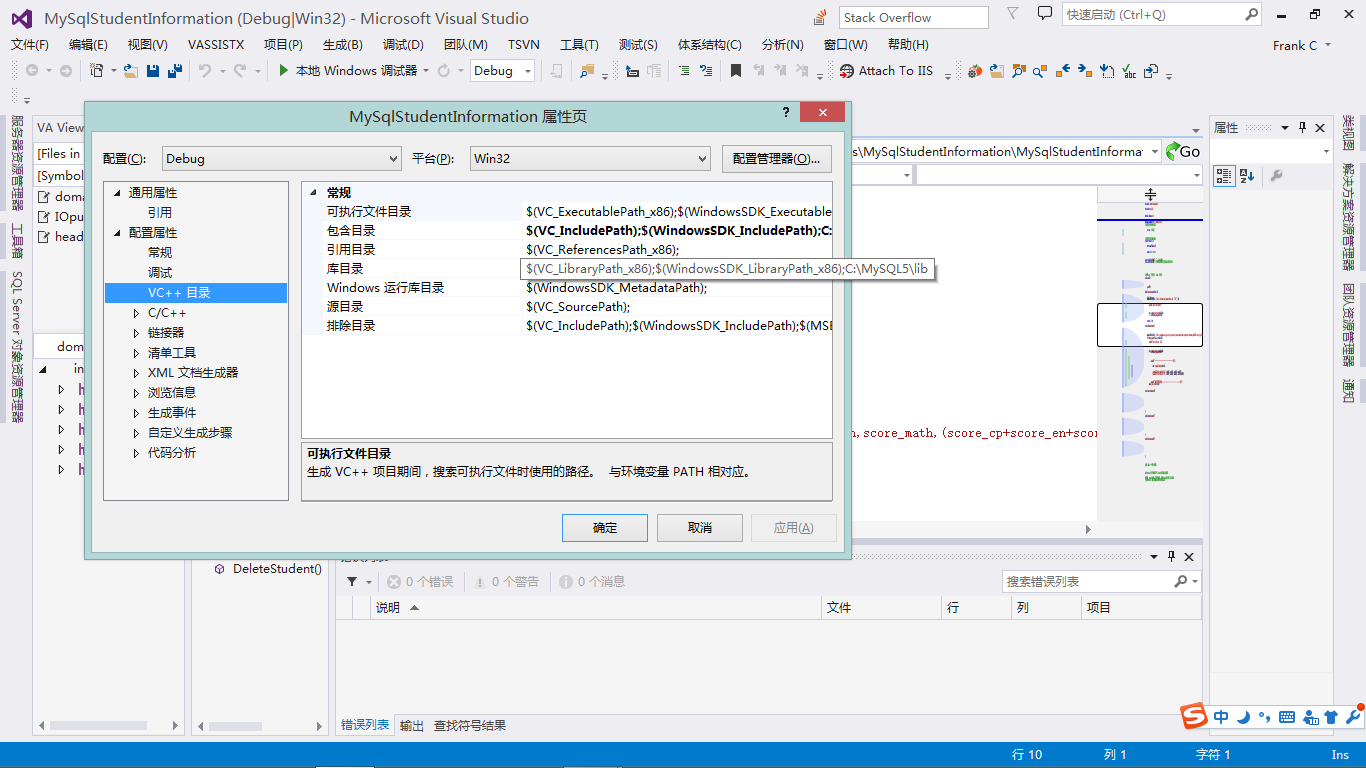The height and width of the screenshot is (768, 1366).
Task: Open the VASSISTX menu
Action: pyautogui.click(x=215, y=45)
